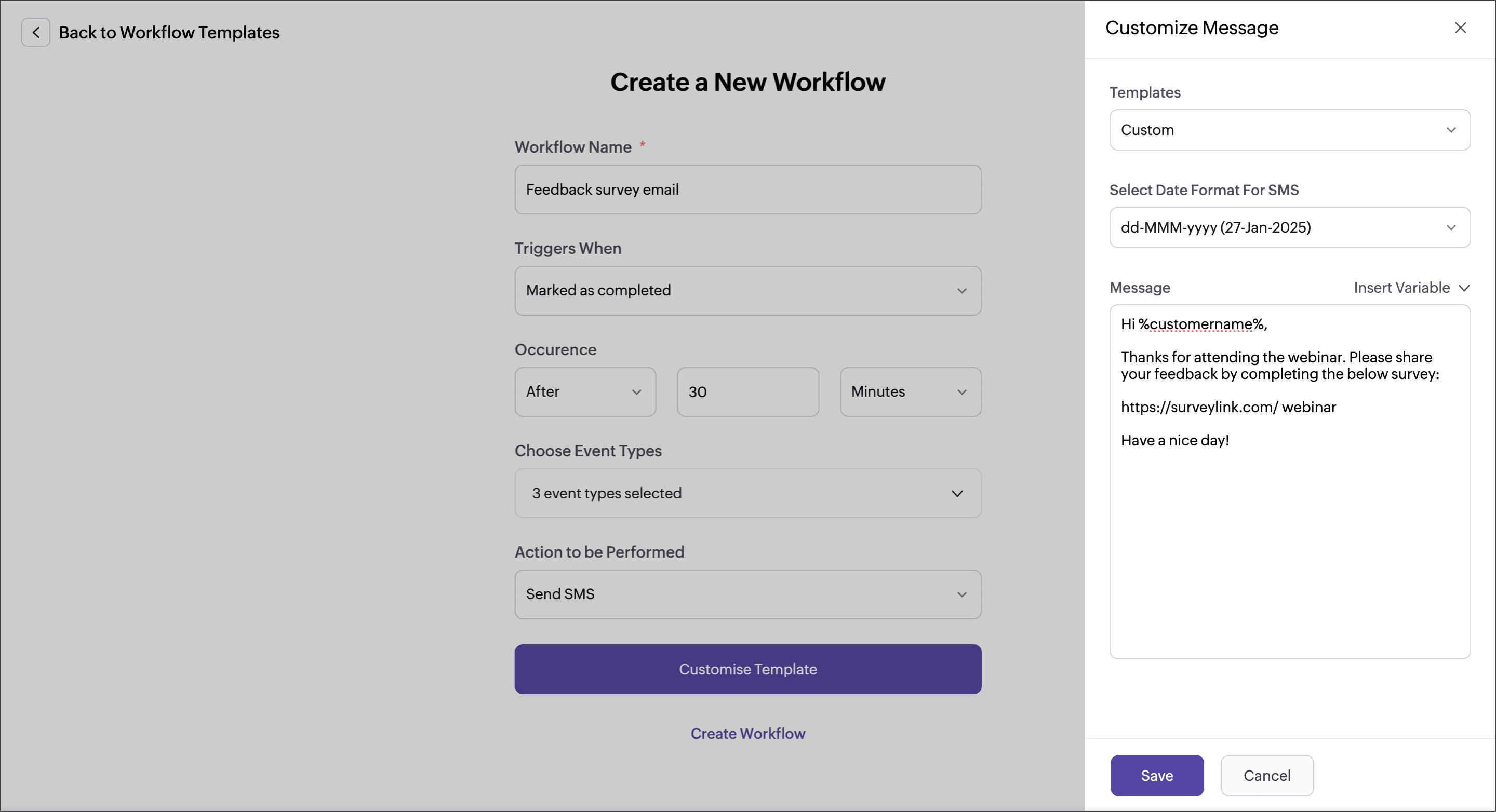
Task: Click the 30 occurrence value field
Action: [x=747, y=392]
